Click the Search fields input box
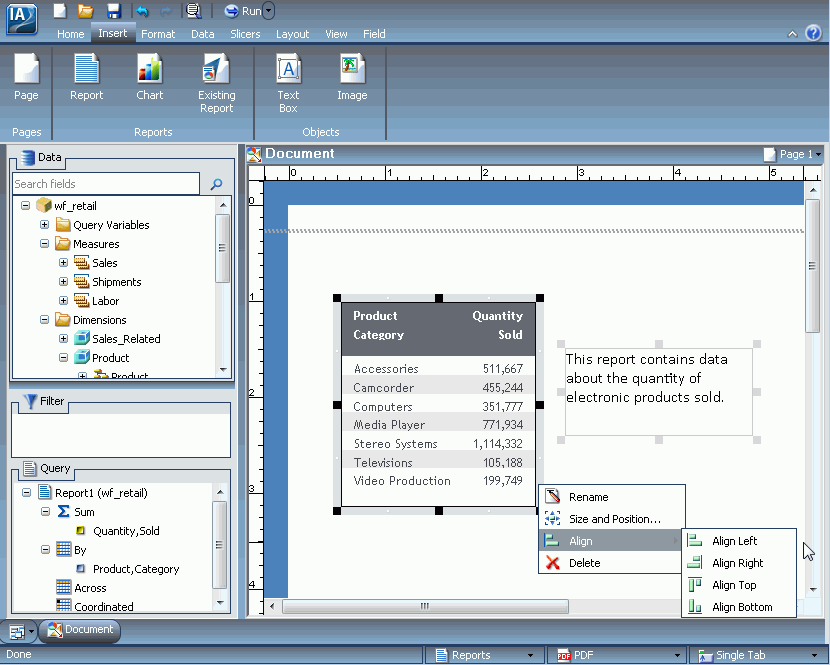This screenshot has width=830, height=665. tap(106, 184)
